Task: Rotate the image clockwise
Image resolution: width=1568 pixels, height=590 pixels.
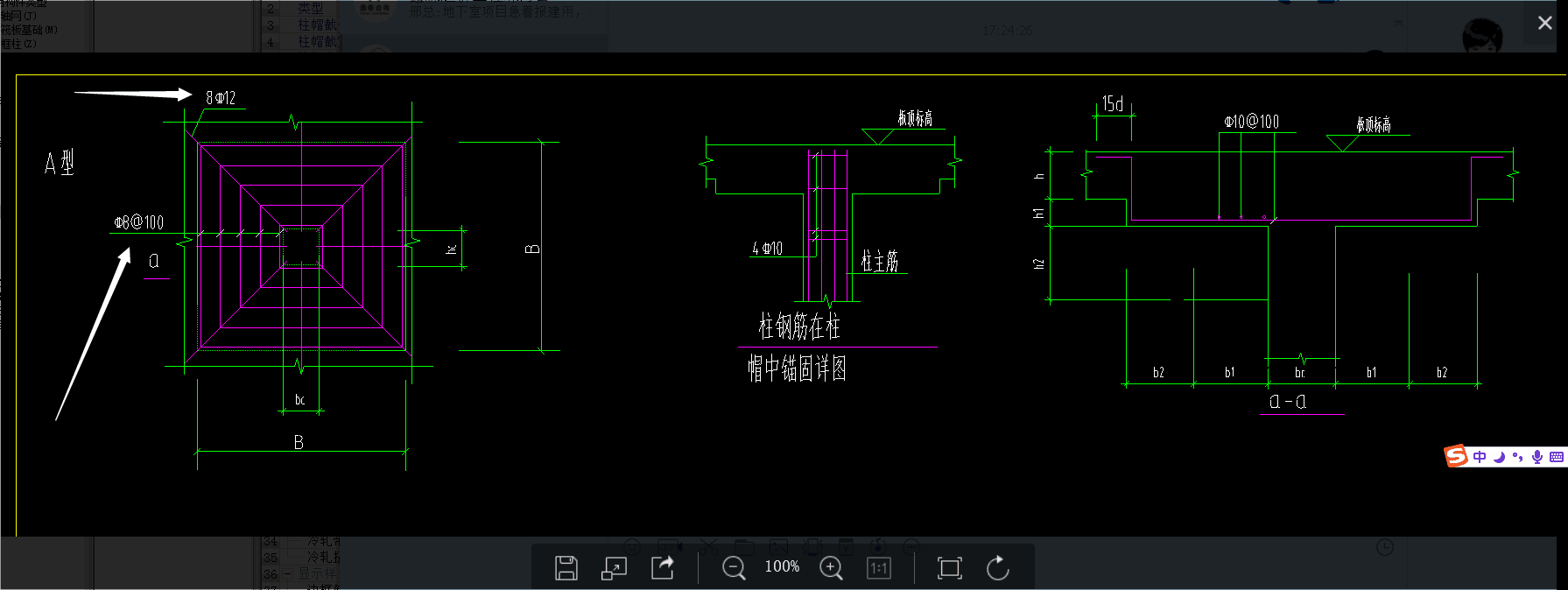Action: click(x=998, y=568)
